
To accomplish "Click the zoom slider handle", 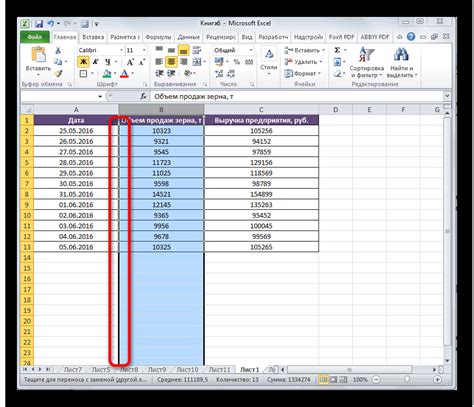I will tap(407, 379).
